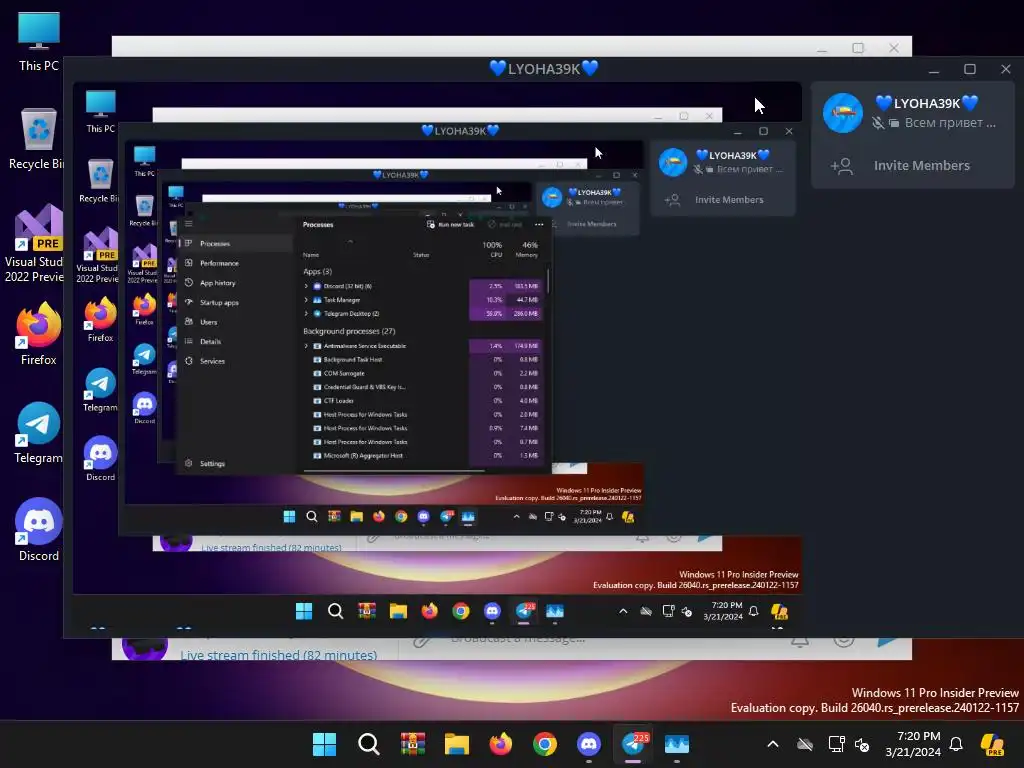Screen dimensions: 1024x768
Task: Open Search on the main Windows taskbar
Action: pyautogui.click(x=369, y=744)
